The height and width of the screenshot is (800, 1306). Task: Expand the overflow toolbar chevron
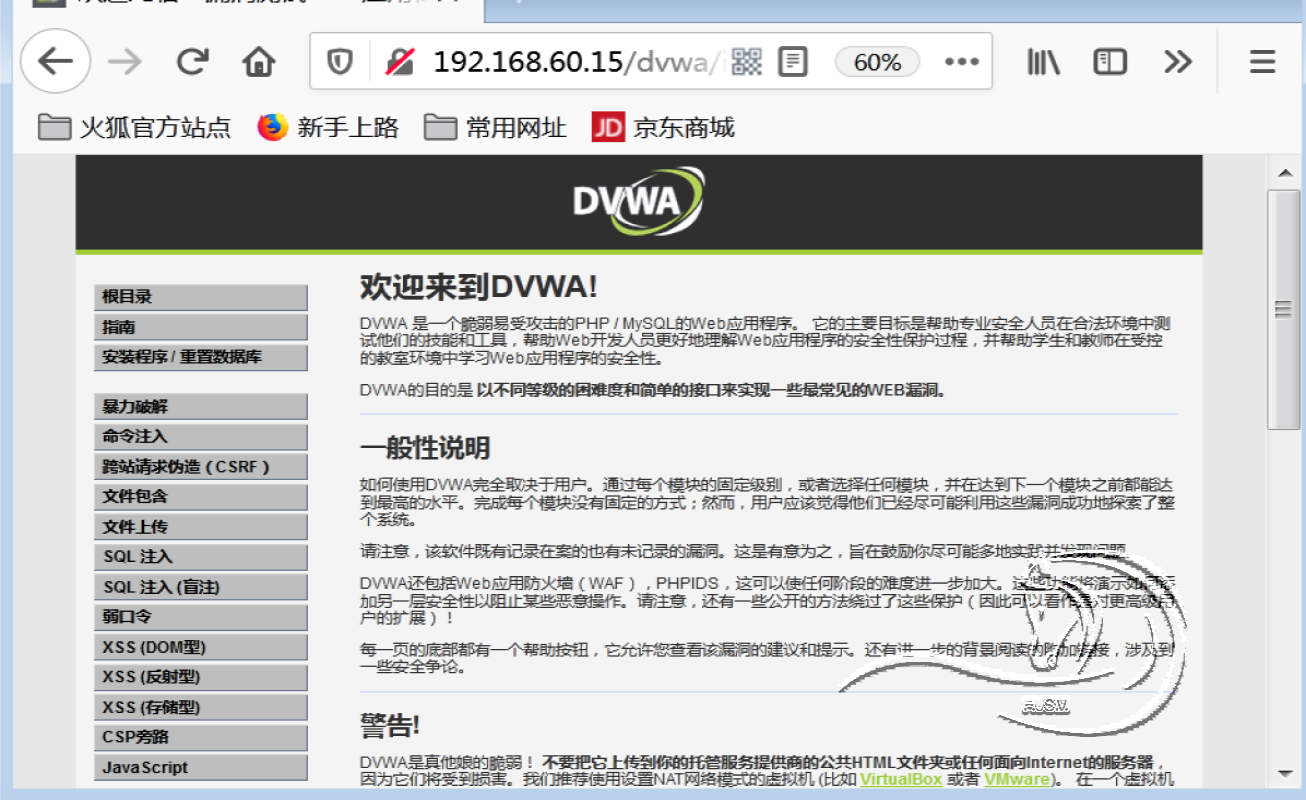(x=1177, y=61)
